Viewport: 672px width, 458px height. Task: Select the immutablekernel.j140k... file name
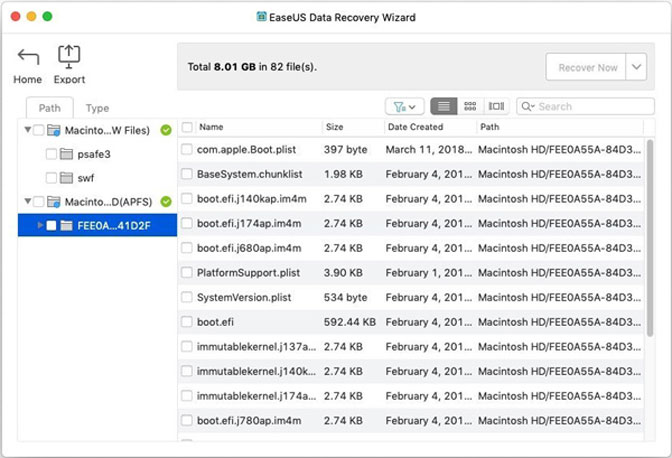(x=256, y=371)
